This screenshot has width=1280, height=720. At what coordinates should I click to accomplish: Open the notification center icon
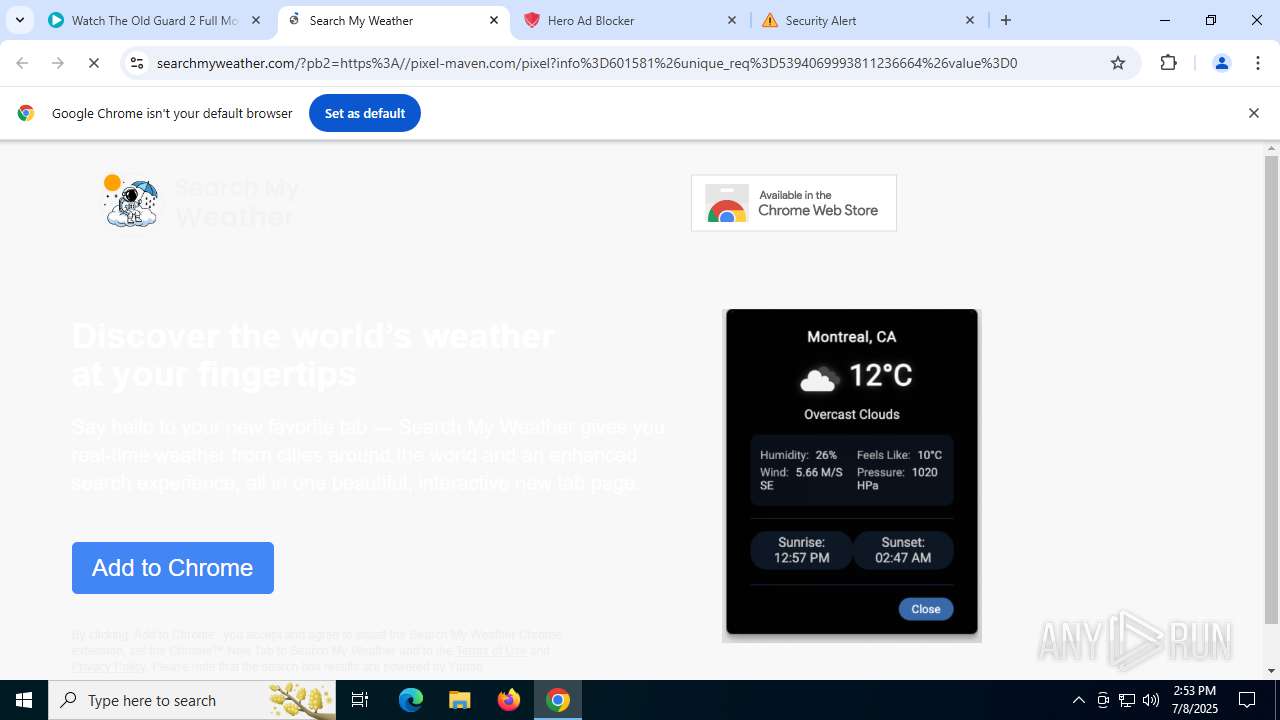(x=1247, y=700)
